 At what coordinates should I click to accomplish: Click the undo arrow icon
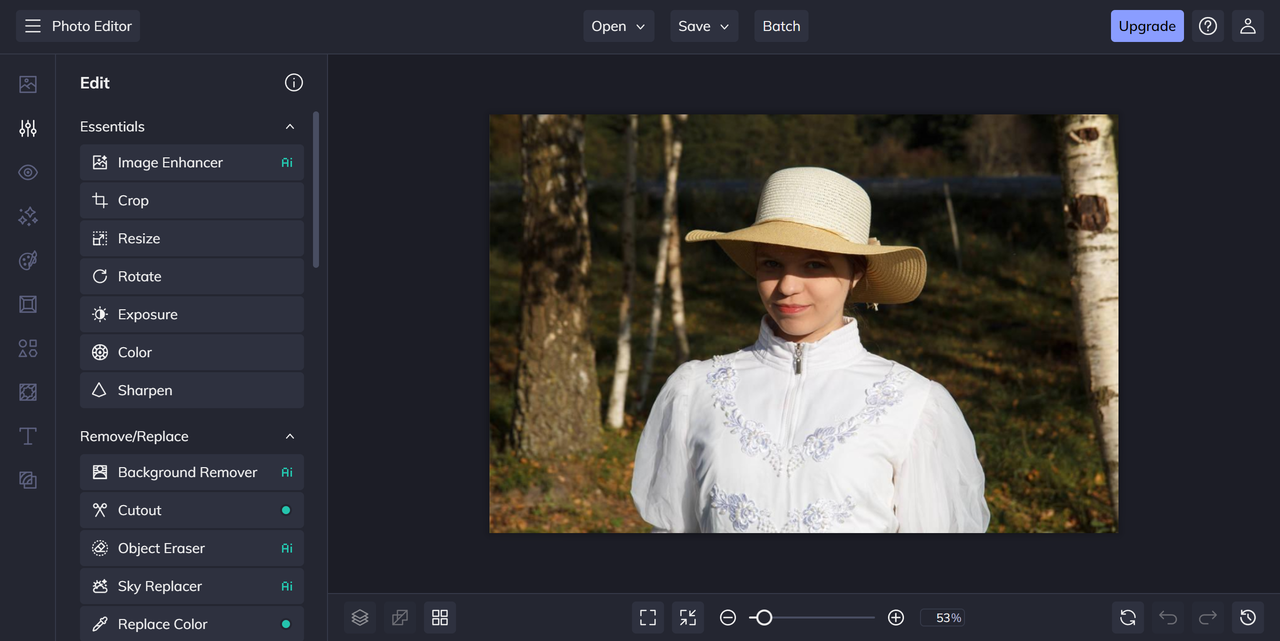(x=1168, y=618)
